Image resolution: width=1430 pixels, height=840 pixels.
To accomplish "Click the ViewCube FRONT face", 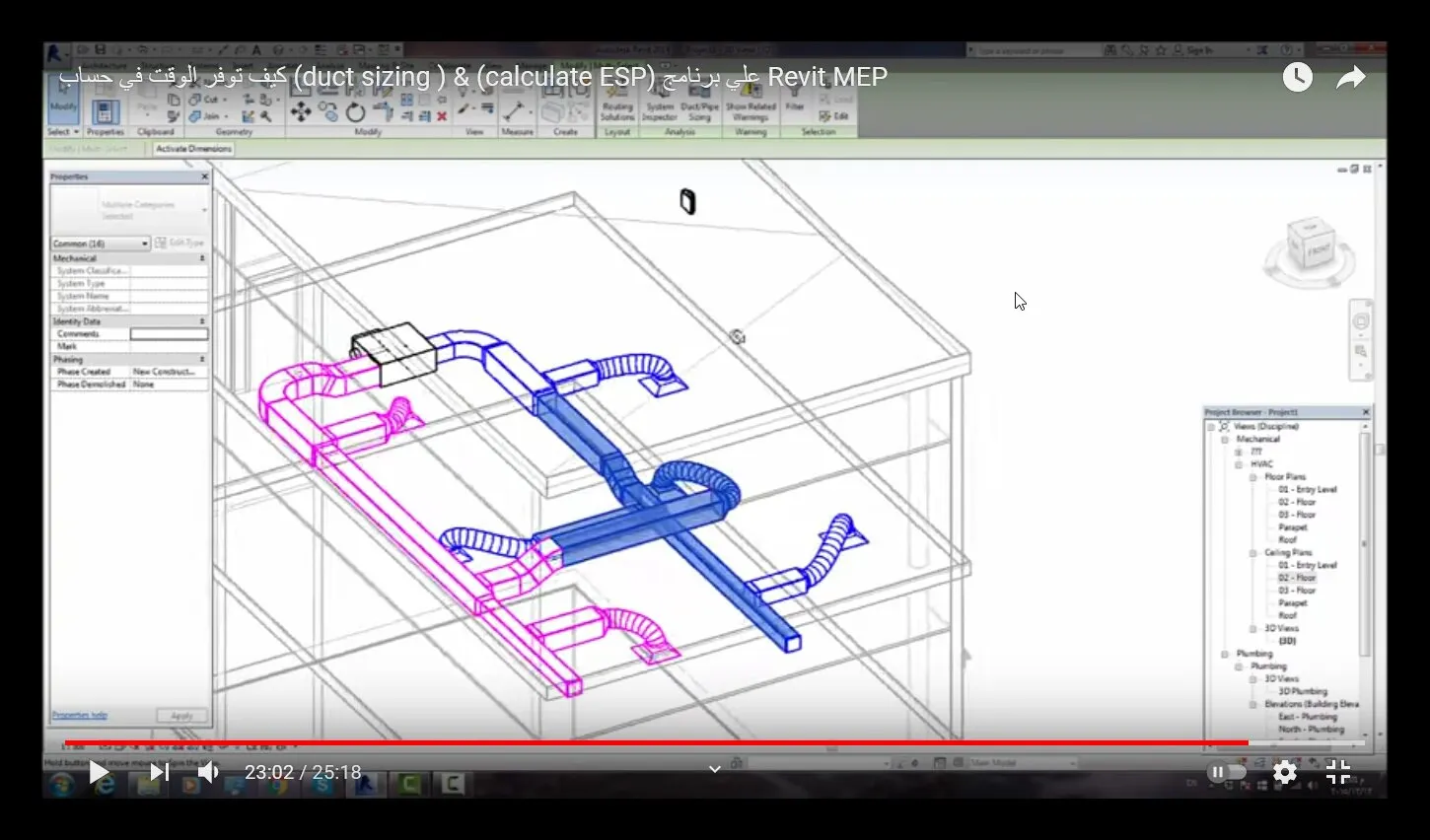I will tap(1317, 249).
